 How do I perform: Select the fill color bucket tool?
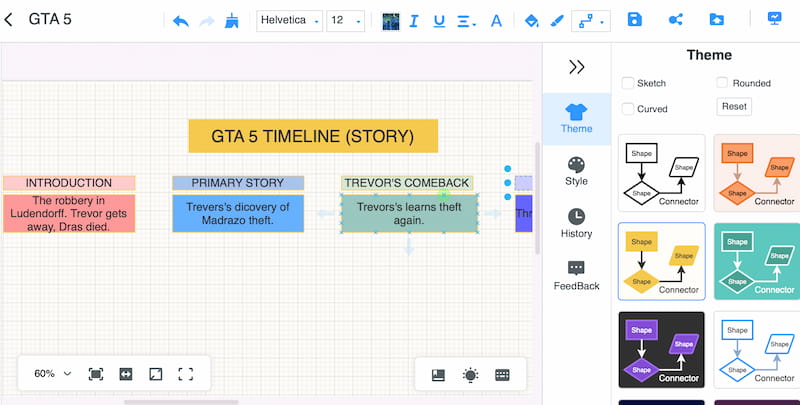click(532, 21)
